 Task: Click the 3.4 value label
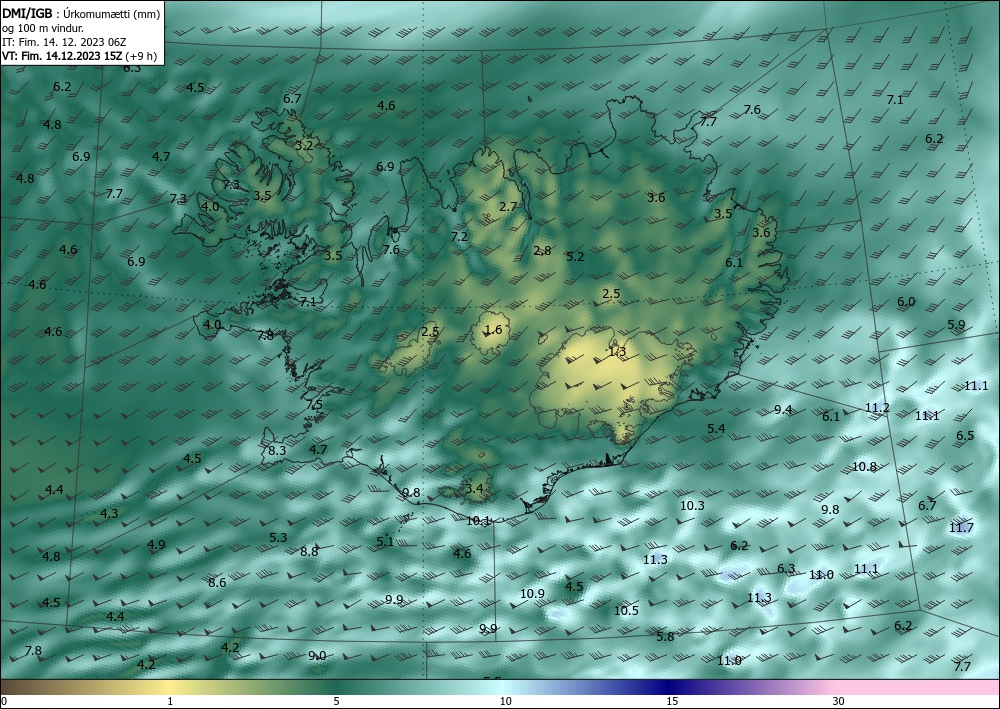click(x=474, y=489)
